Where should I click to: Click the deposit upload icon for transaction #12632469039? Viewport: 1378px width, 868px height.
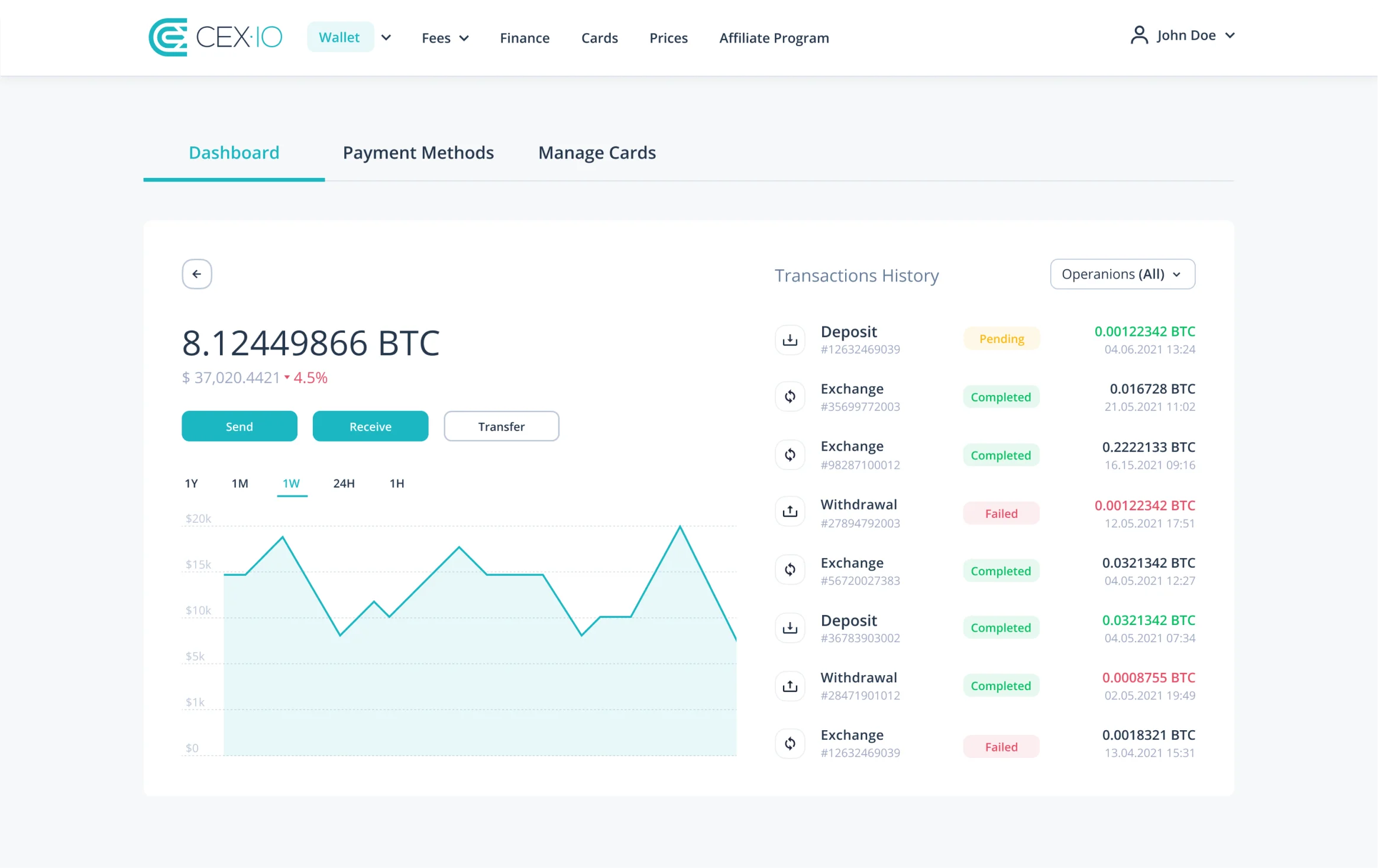click(x=790, y=339)
